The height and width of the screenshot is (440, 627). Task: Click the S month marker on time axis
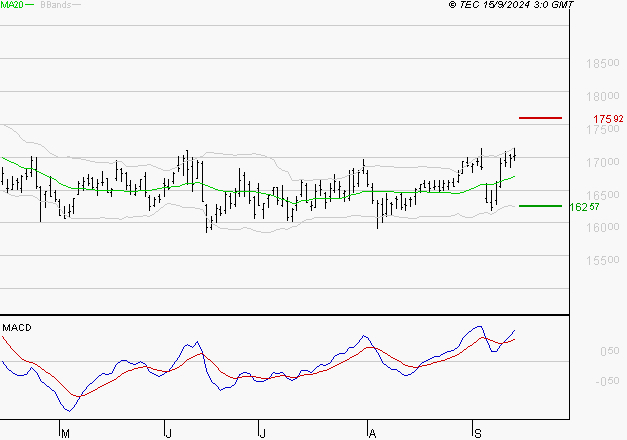[477, 434]
